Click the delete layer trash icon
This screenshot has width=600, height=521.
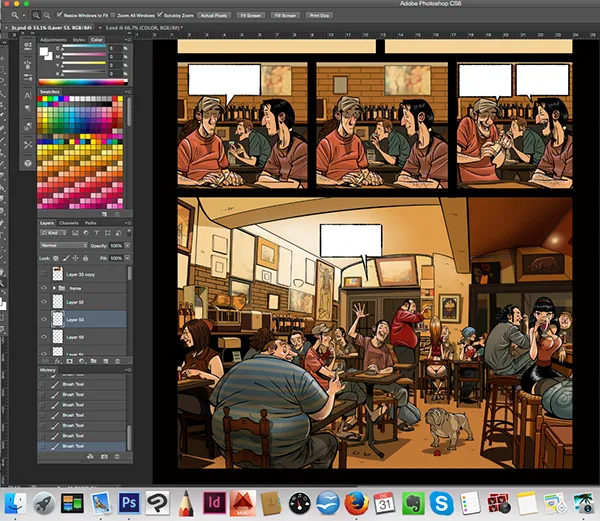point(117,361)
